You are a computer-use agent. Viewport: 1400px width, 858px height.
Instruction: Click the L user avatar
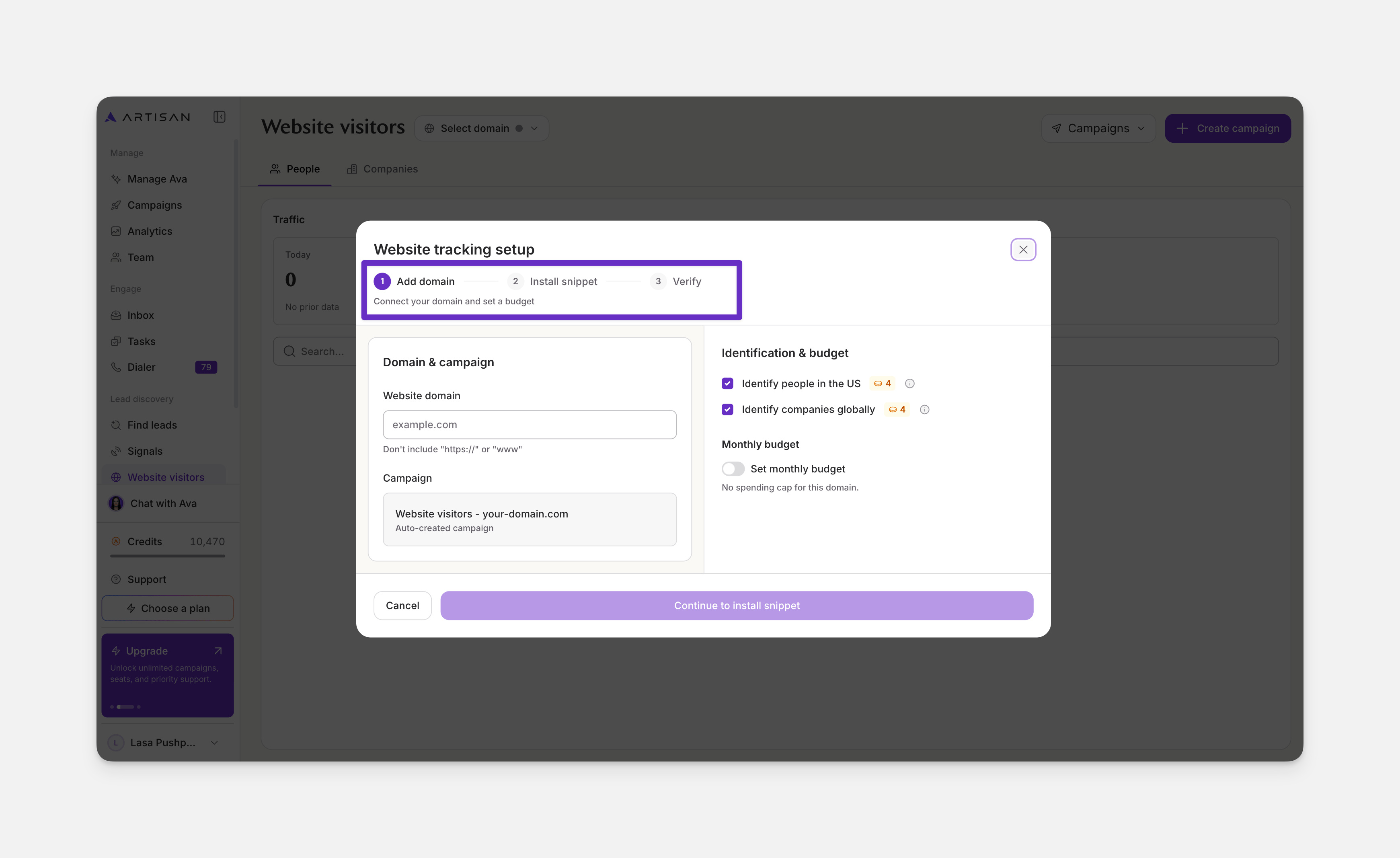pos(116,743)
